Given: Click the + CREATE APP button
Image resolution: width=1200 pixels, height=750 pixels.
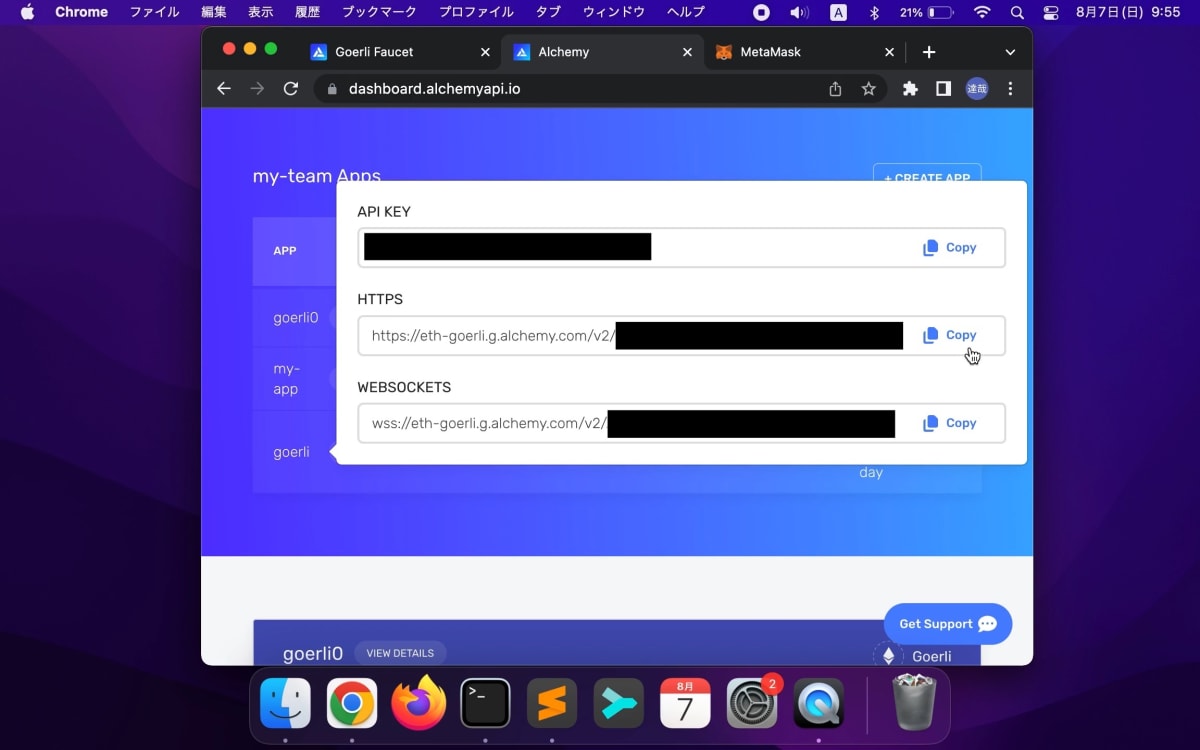Looking at the screenshot, I should 927,176.
